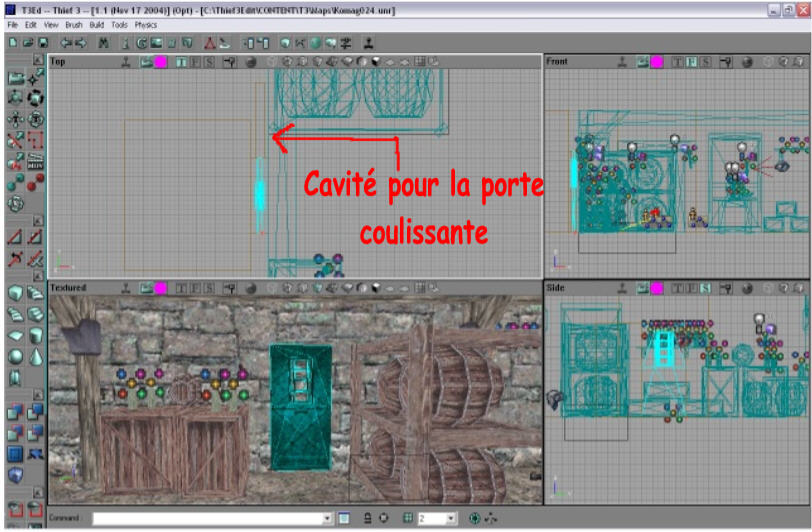This screenshot has width=812, height=532.
Task: Click the Subtract brush CSG icon
Action: point(35,412)
